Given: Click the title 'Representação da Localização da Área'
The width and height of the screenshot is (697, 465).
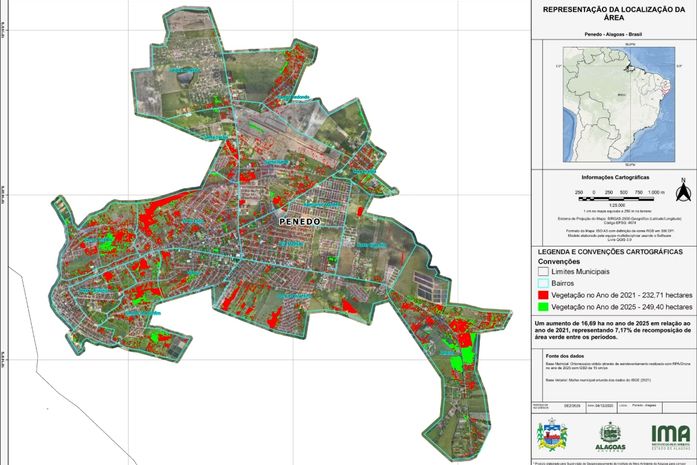Looking at the screenshot, I should (x=611, y=14).
